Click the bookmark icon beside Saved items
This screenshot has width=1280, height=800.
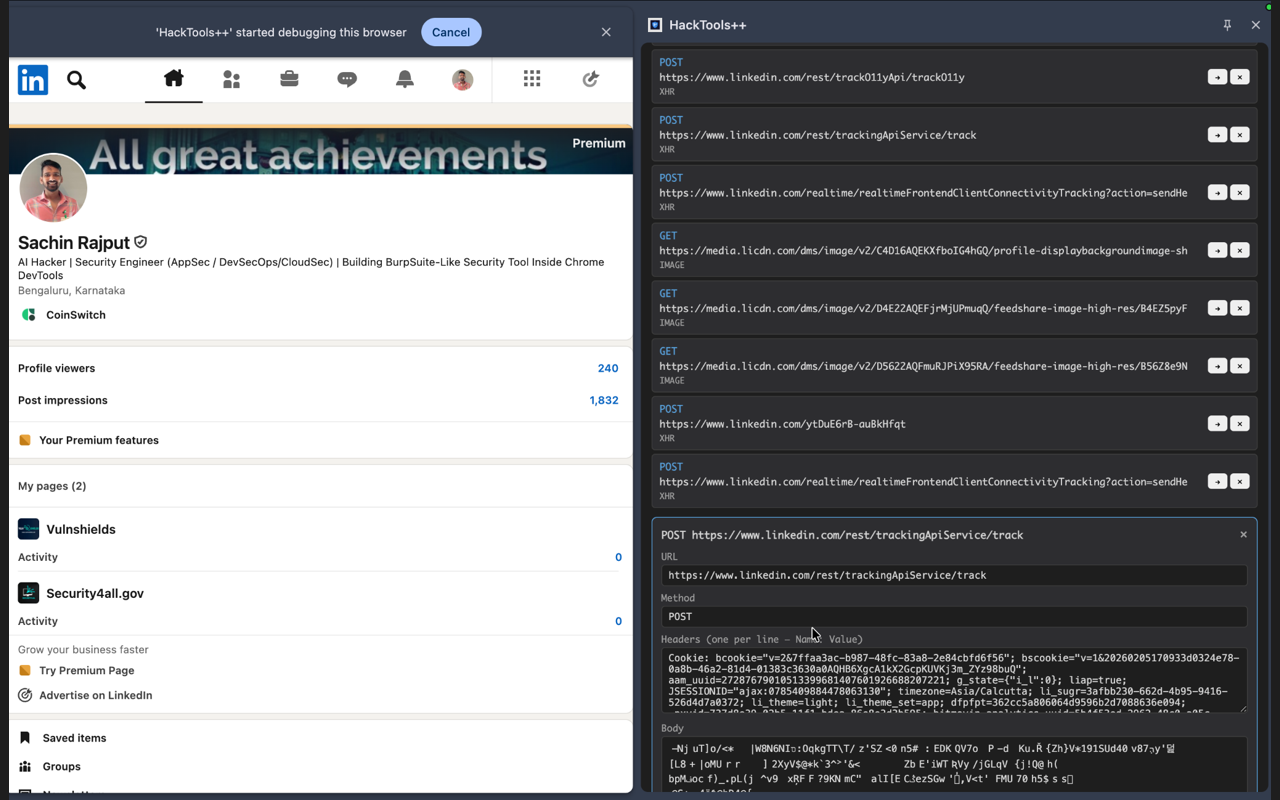pyautogui.click(x=25, y=738)
